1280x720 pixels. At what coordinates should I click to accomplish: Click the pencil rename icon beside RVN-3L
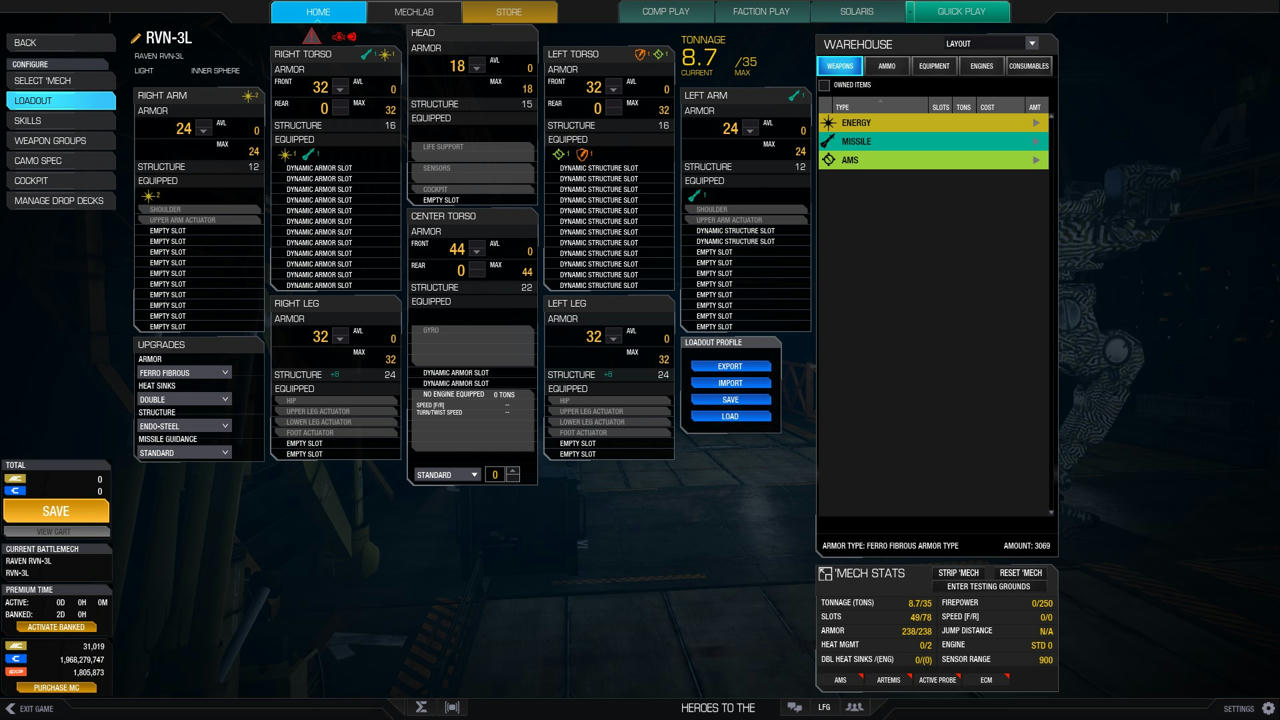tap(136, 39)
